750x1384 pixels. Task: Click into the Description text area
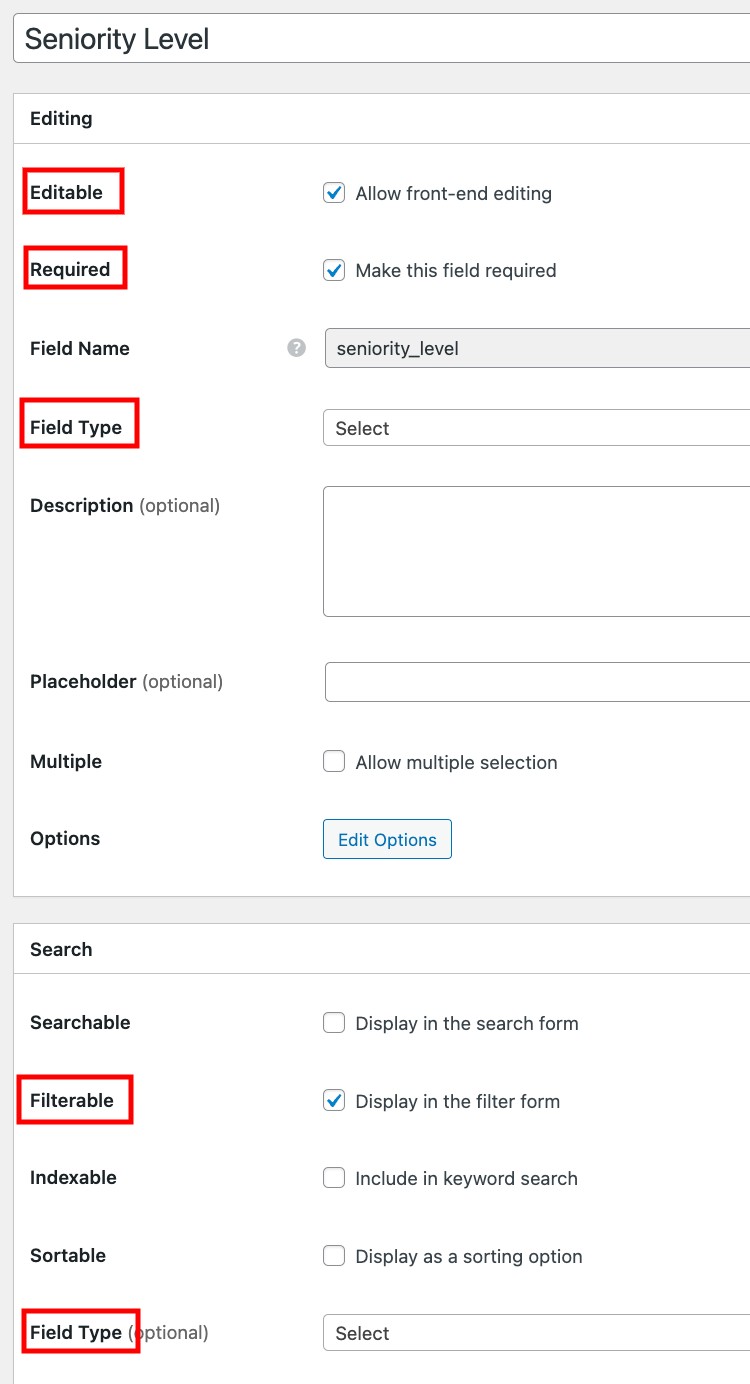pyautogui.click(x=530, y=550)
